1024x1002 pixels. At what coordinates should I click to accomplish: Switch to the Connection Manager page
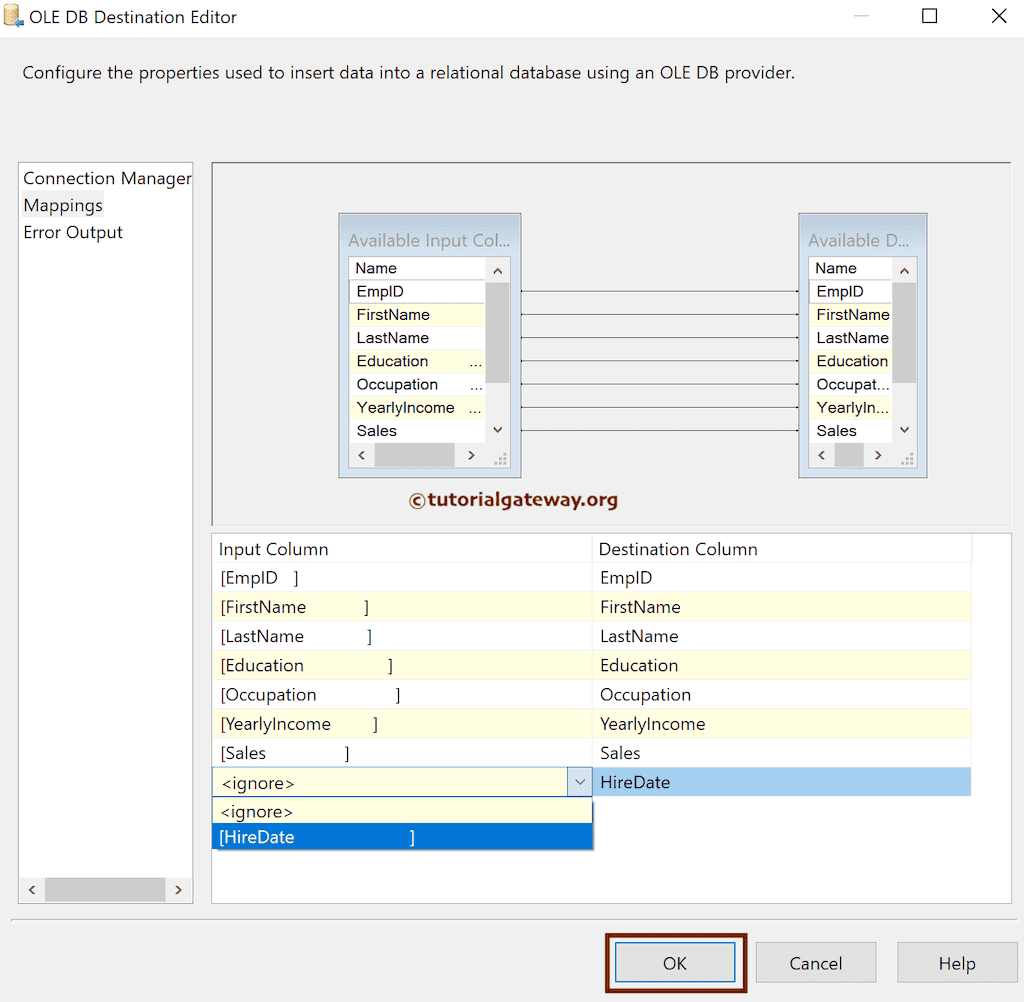[106, 178]
